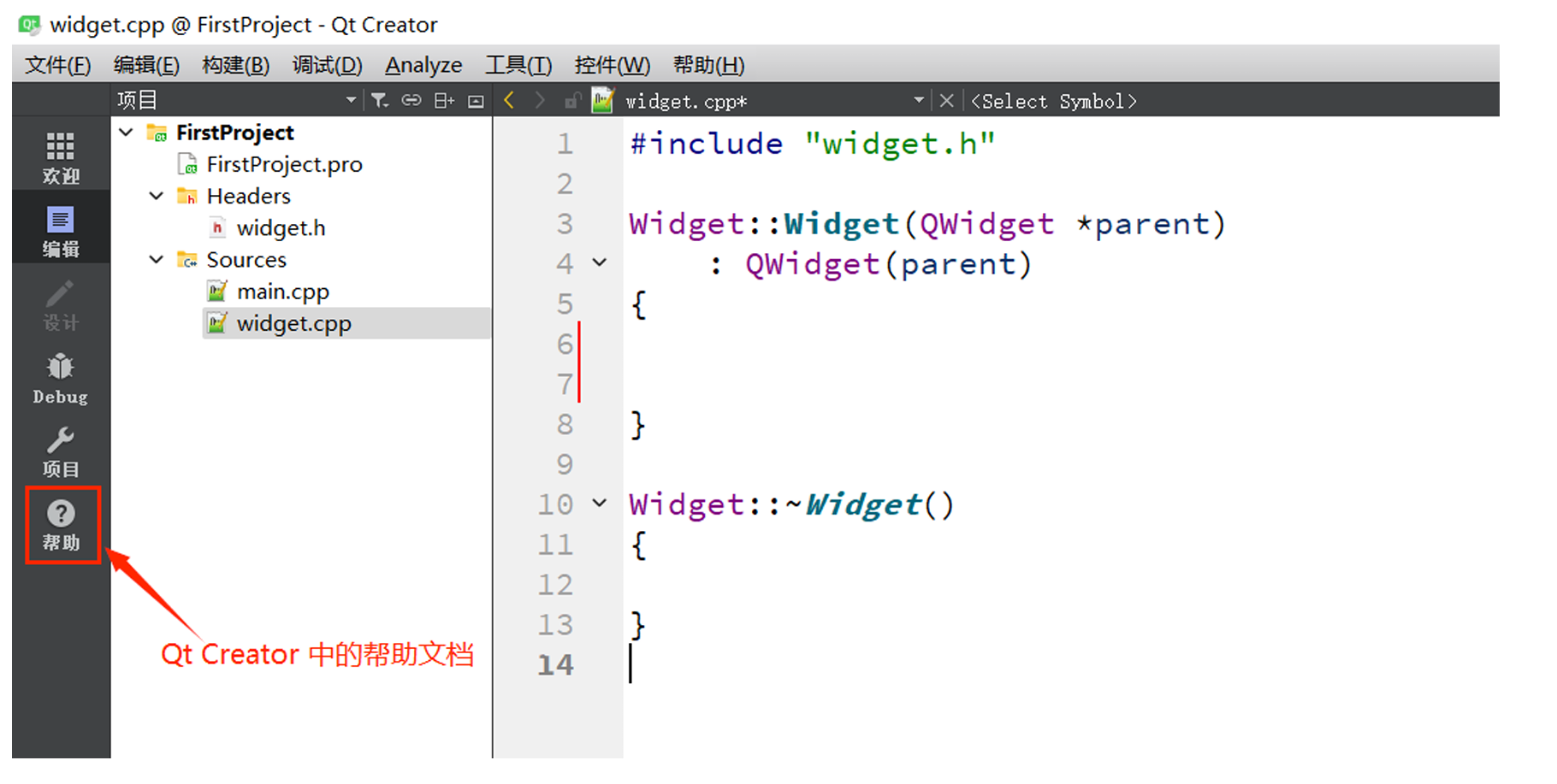Toggle synchronize with editor link icon

[411, 101]
